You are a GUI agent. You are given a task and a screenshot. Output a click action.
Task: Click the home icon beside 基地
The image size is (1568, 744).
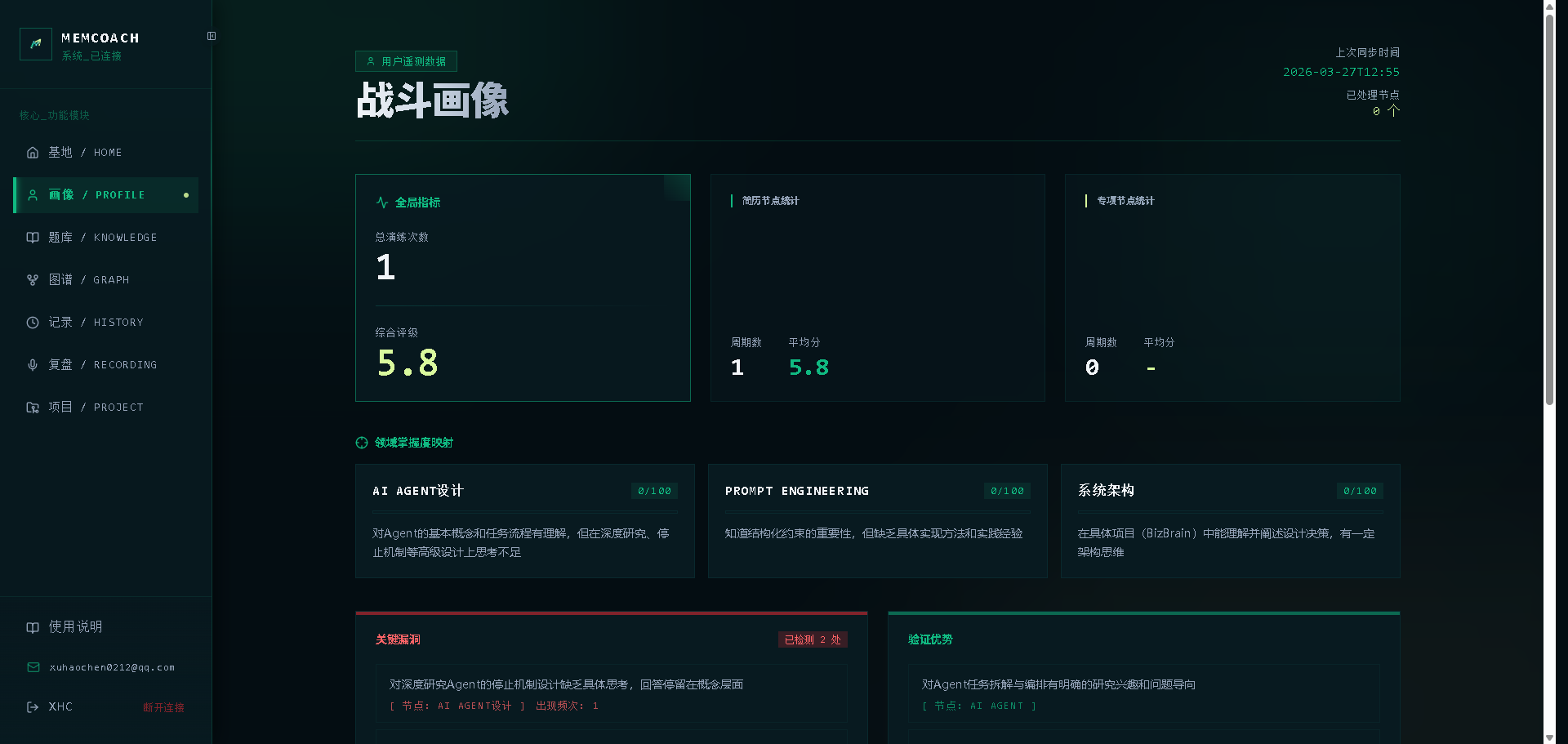(33, 153)
